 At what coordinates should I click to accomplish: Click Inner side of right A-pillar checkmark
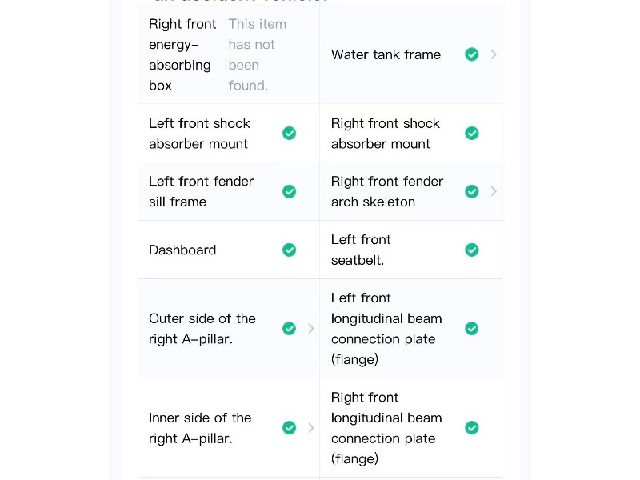289,428
